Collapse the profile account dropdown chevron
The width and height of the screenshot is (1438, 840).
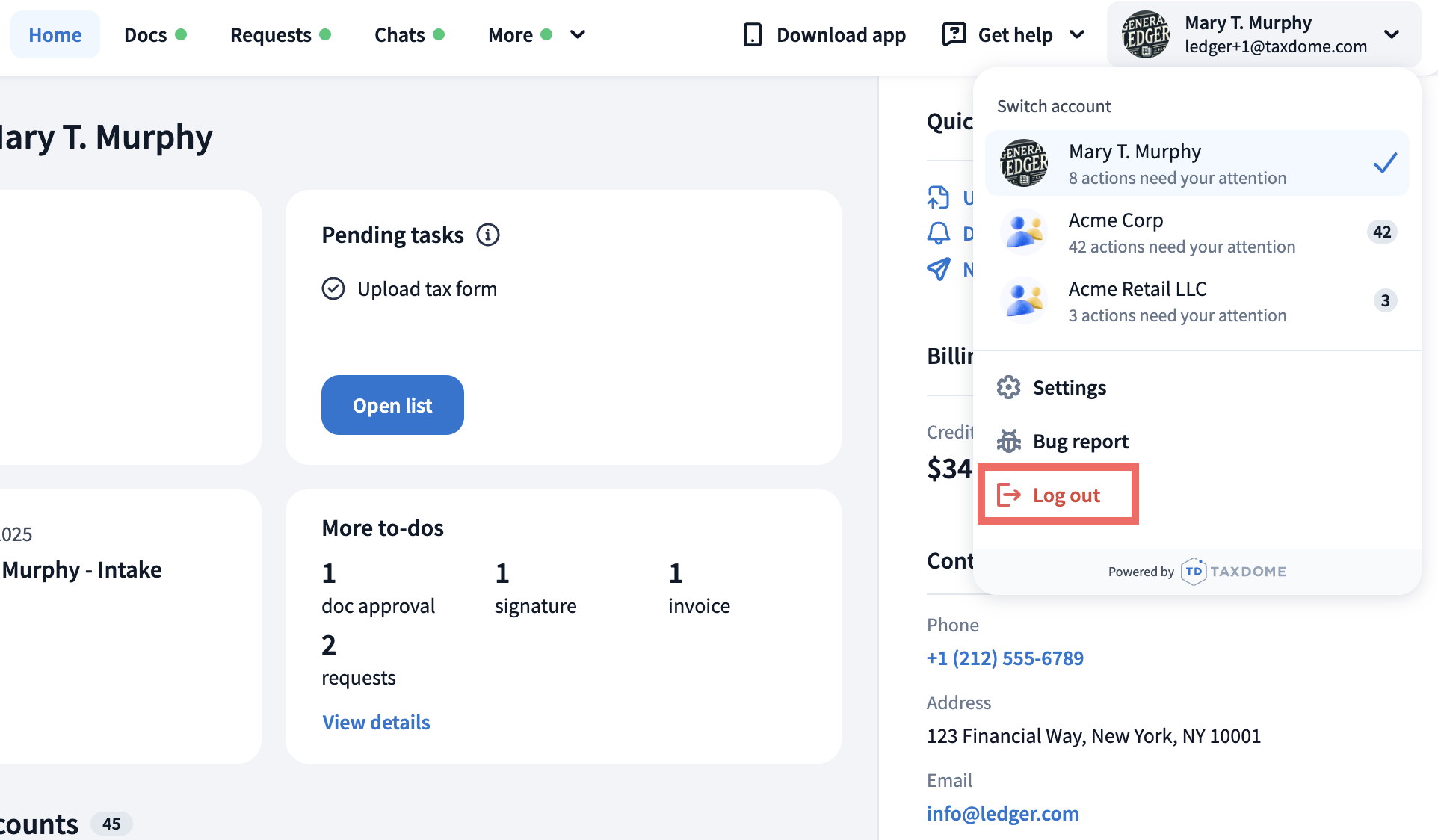pos(1391,34)
